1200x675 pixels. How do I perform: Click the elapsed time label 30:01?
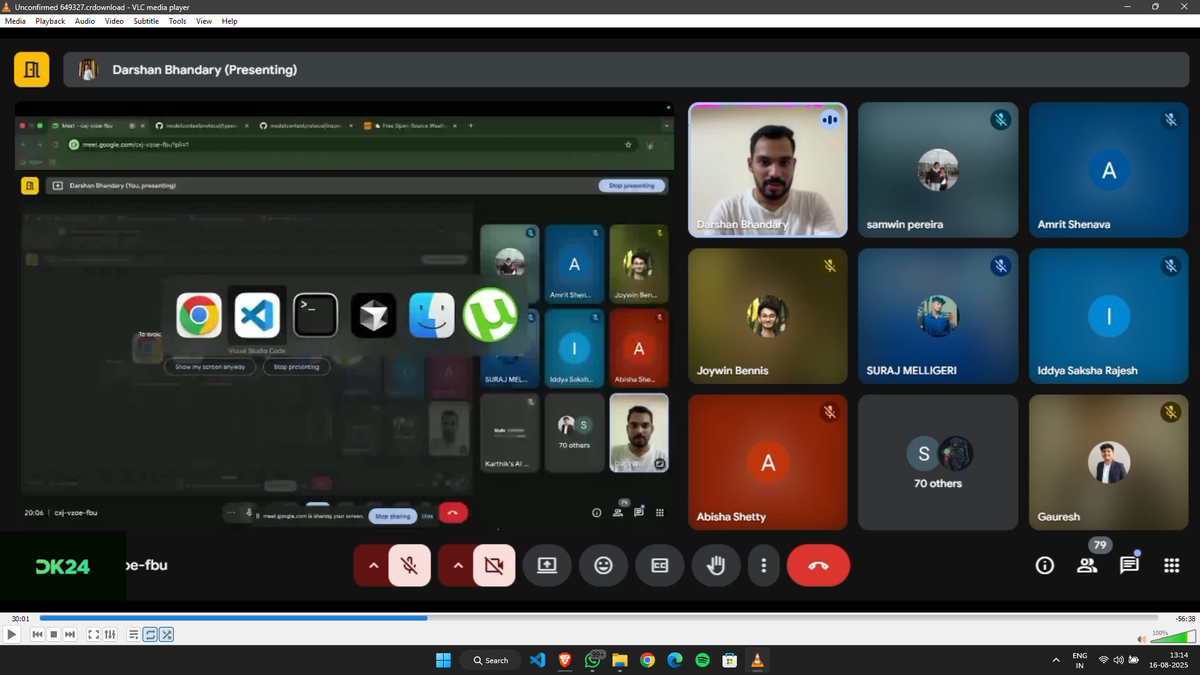19,618
